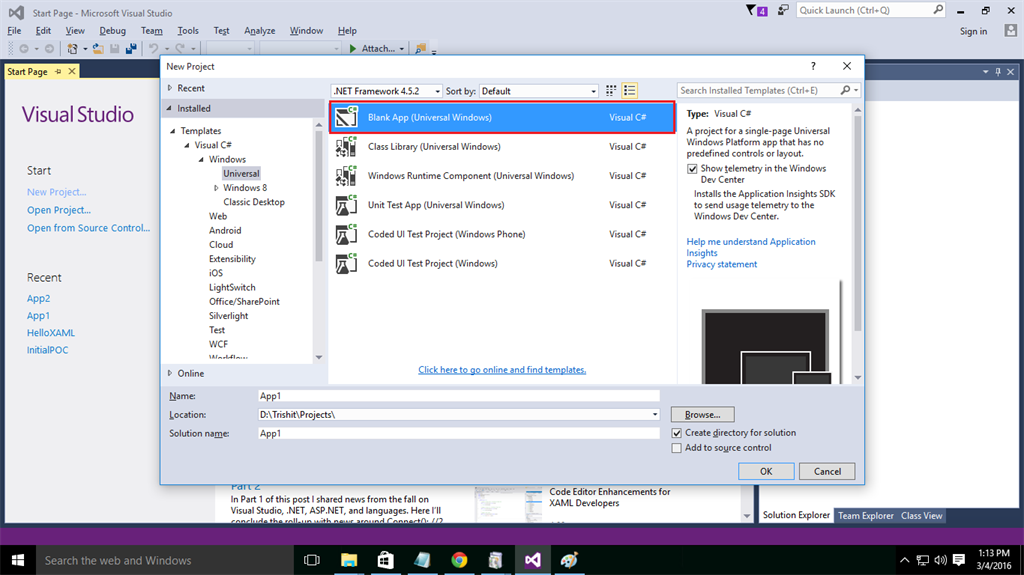
Task: Click the Class Library template icon
Action: pyautogui.click(x=346, y=146)
